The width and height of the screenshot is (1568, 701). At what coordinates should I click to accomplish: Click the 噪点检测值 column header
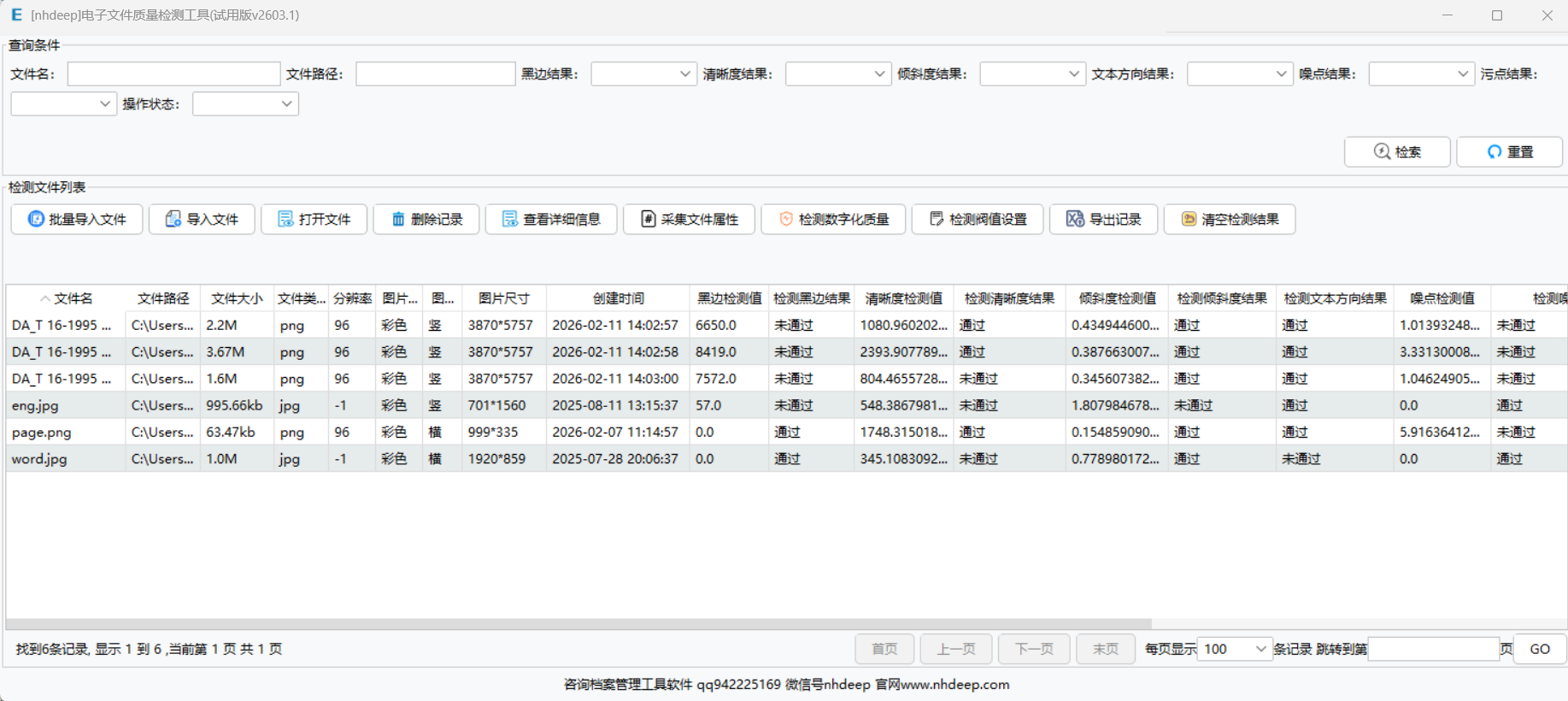(1442, 298)
